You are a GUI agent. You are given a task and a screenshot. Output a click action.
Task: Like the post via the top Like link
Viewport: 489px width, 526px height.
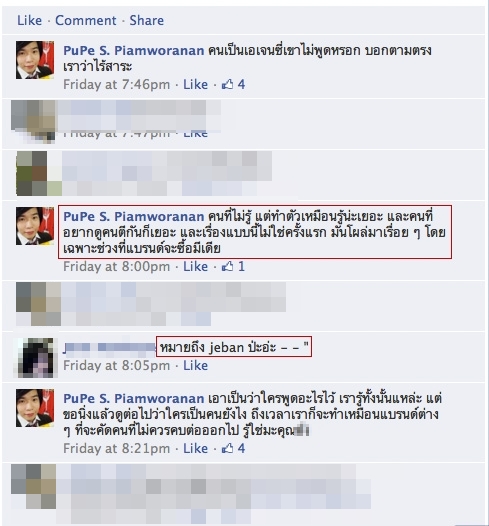pyautogui.click(x=30, y=20)
